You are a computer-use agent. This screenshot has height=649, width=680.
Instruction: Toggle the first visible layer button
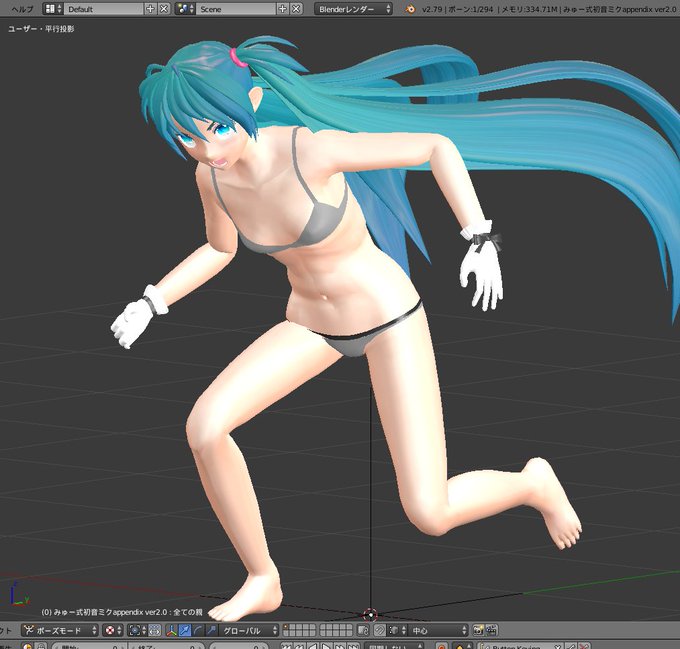pos(286,627)
